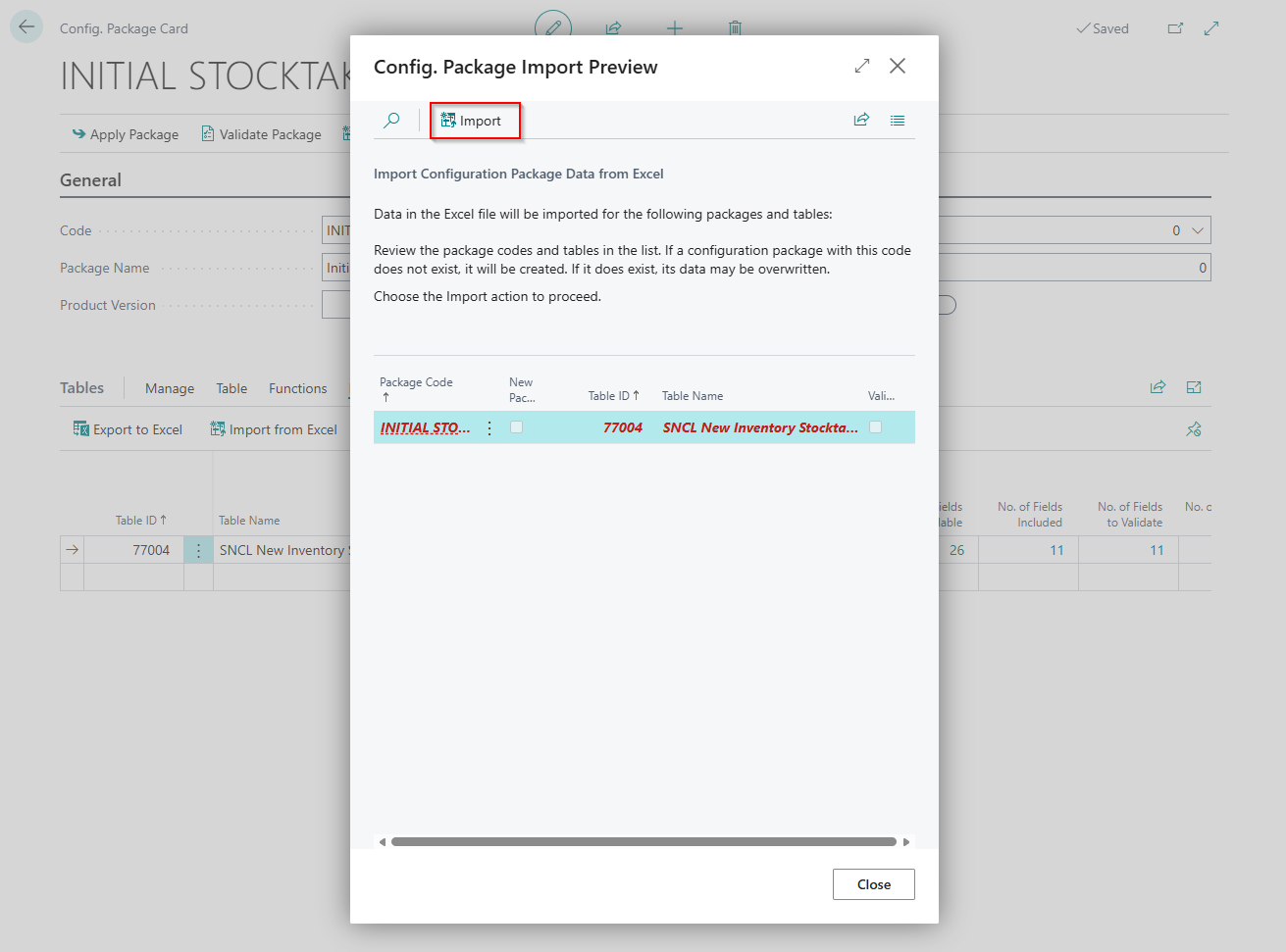Click Import from Excel in the Tables section
Image resolution: width=1286 pixels, height=952 pixels.
274,429
